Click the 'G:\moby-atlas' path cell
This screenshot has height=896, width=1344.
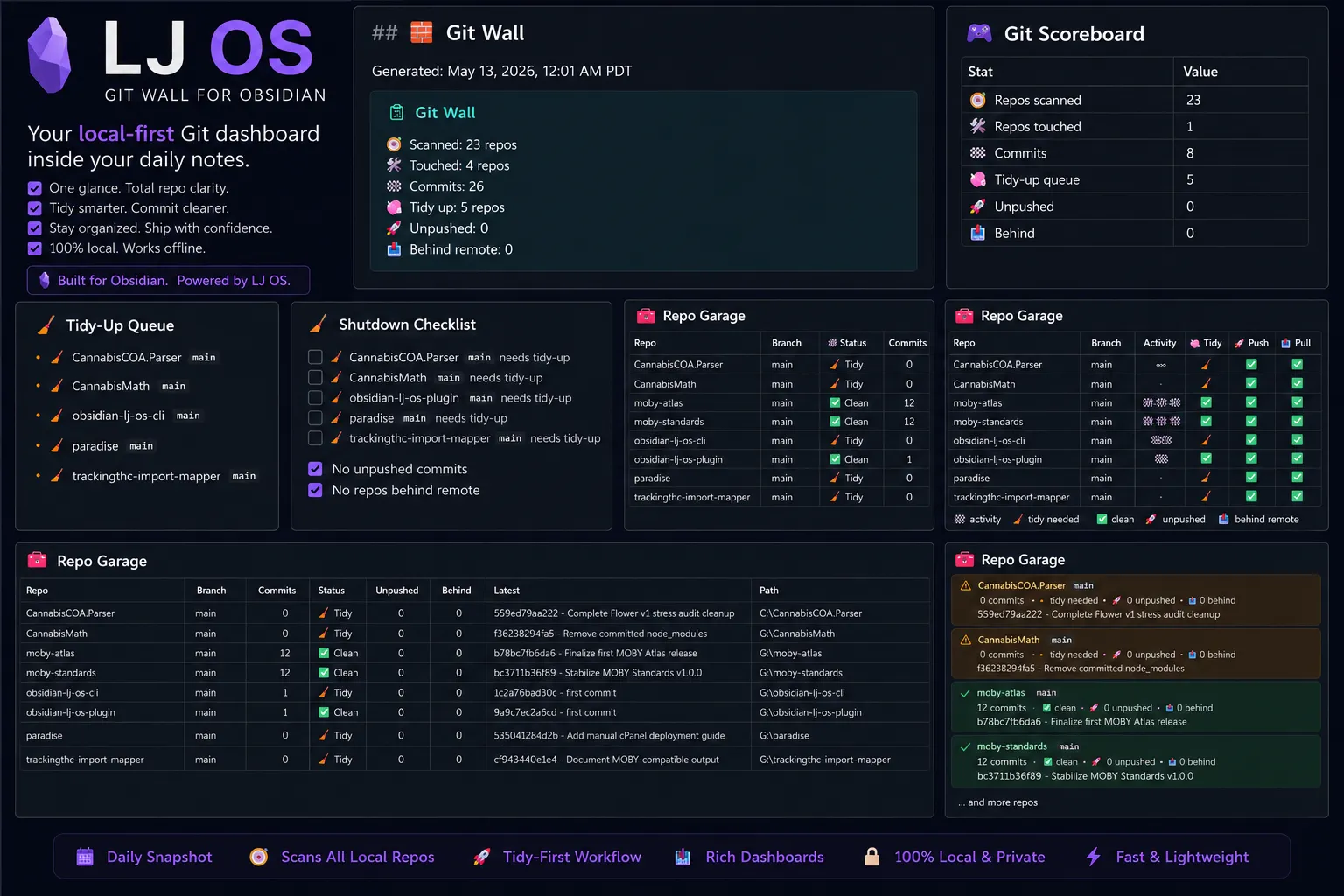click(x=792, y=653)
